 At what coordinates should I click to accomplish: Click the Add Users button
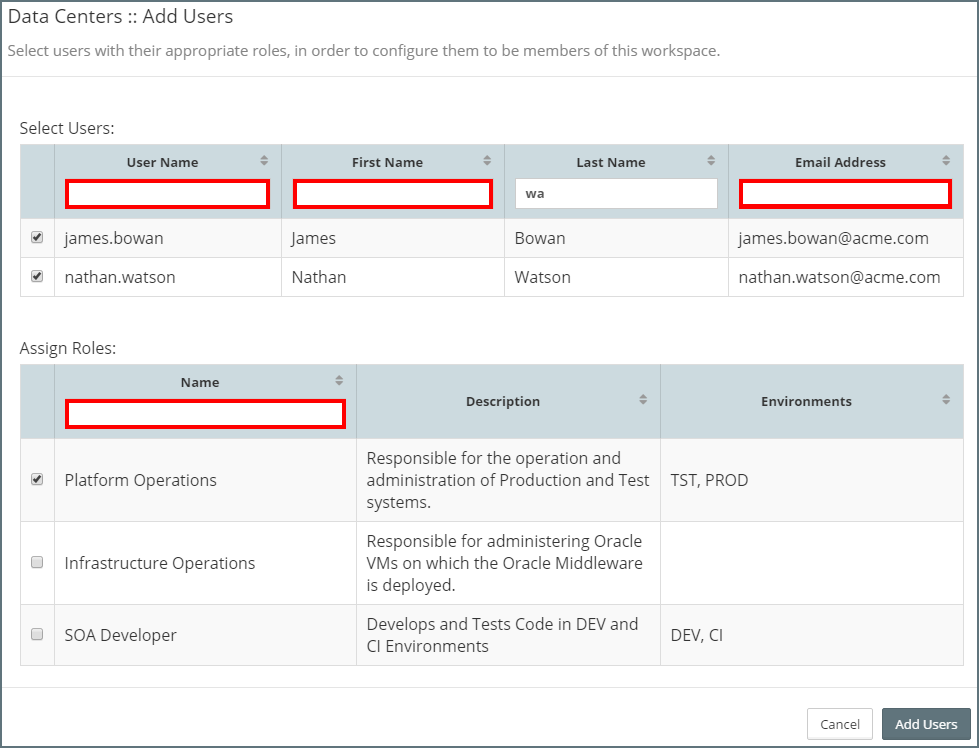(926, 724)
